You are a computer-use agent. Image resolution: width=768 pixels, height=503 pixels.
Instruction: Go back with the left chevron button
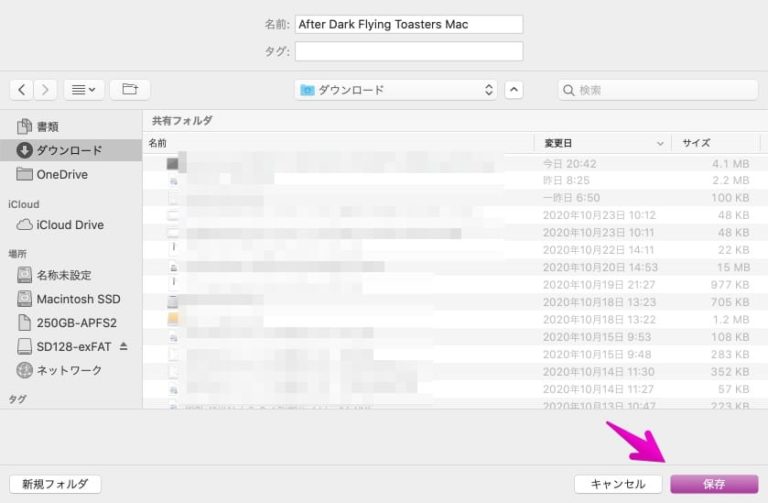pyautogui.click(x=22, y=90)
